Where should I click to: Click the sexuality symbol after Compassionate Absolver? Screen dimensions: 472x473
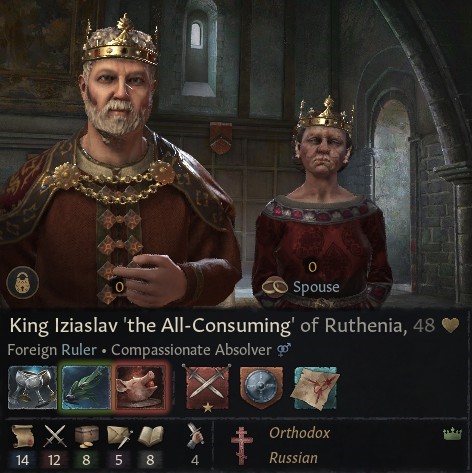click(284, 350)
